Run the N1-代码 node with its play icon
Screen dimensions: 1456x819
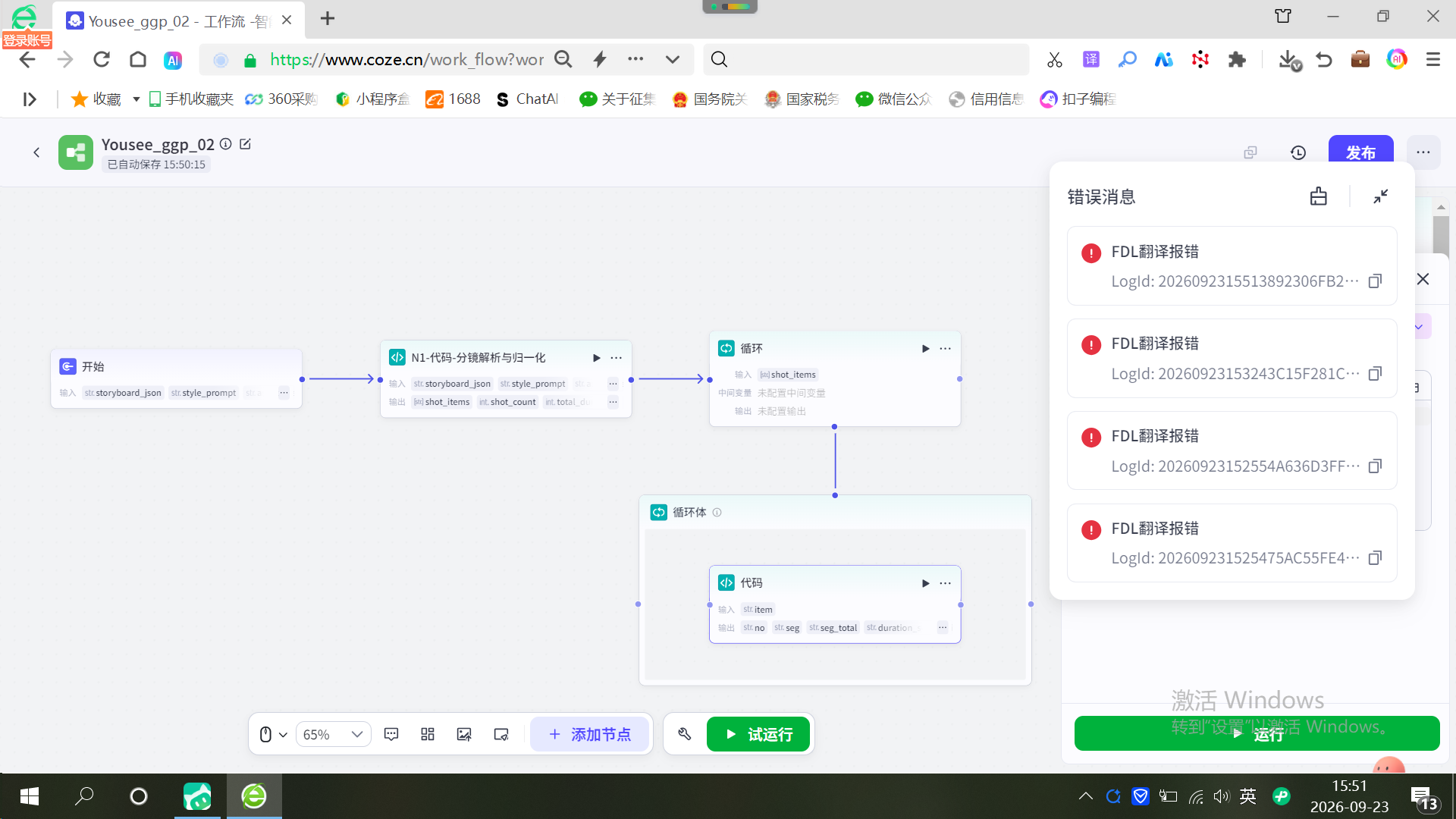596,358
